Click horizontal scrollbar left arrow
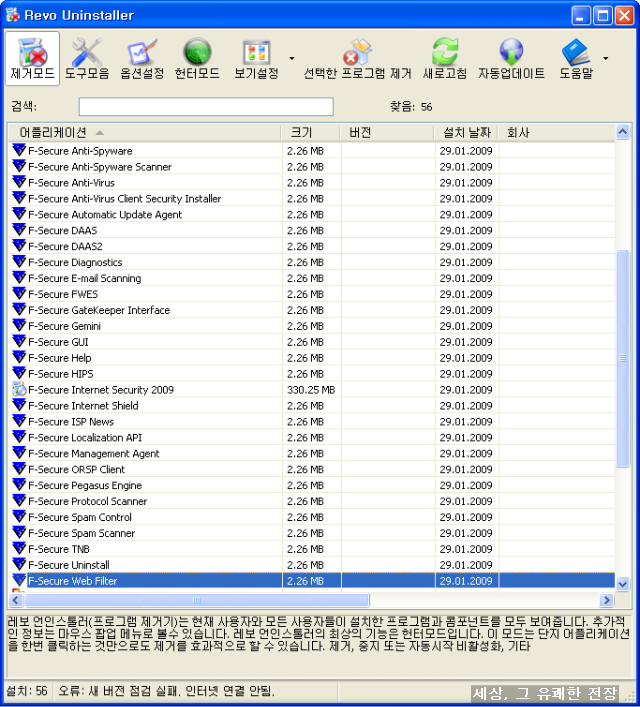The width and height of the screenshot is (640, 707). tap(16, 600)
